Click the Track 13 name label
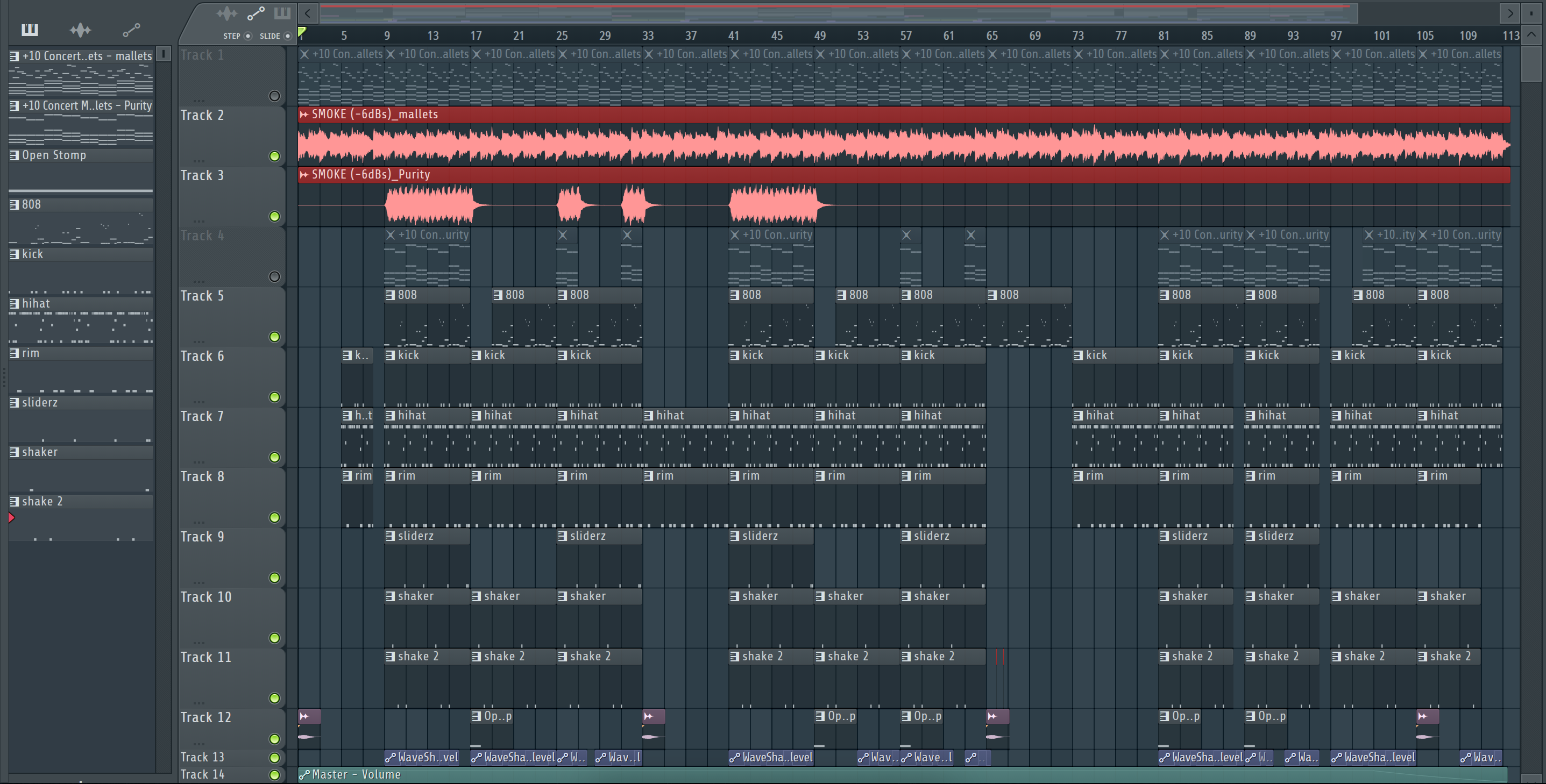The height and width of the screenshot is (784, 1546). 202,758
